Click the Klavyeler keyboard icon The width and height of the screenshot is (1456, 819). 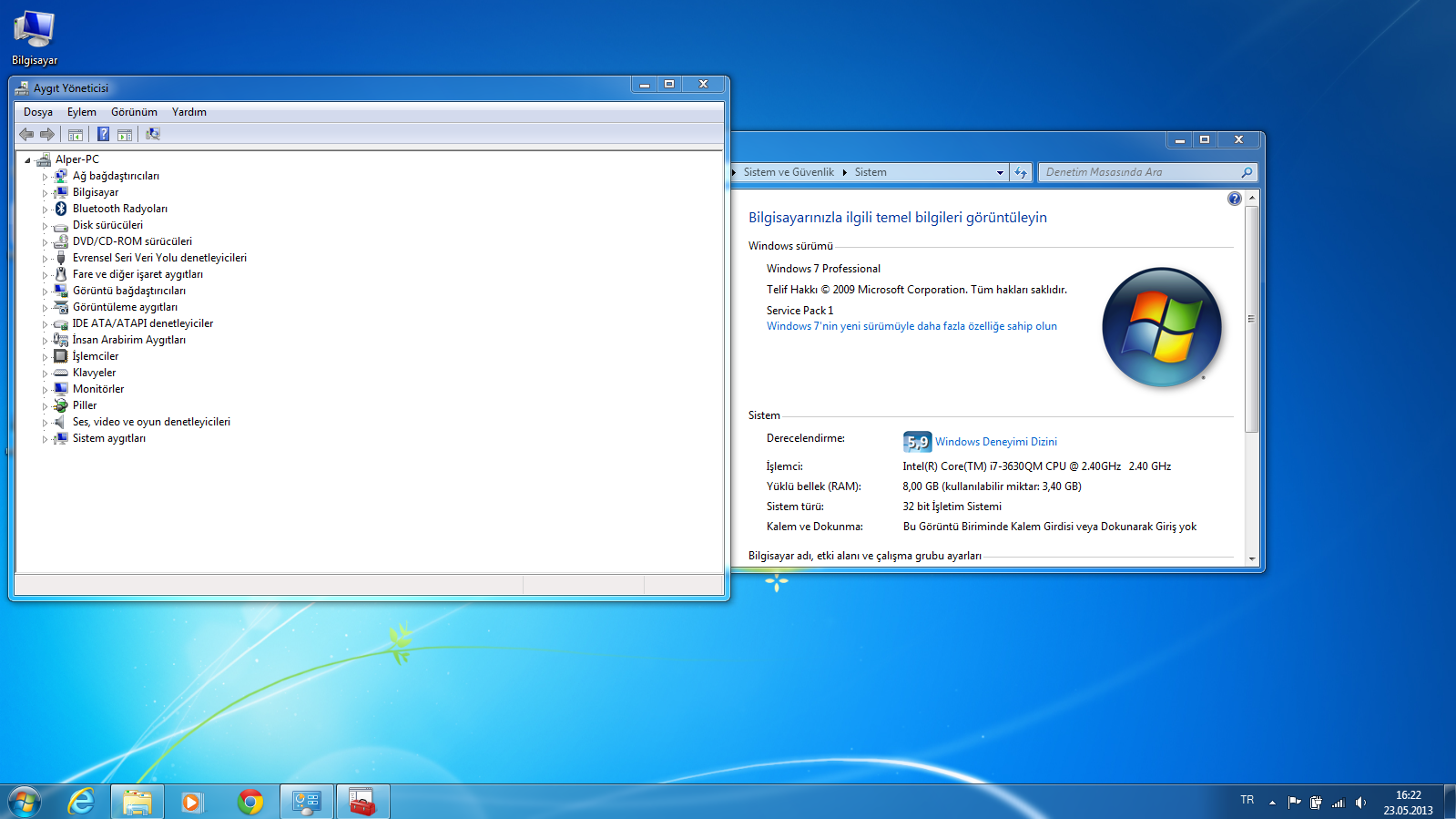tap(61, 373)
